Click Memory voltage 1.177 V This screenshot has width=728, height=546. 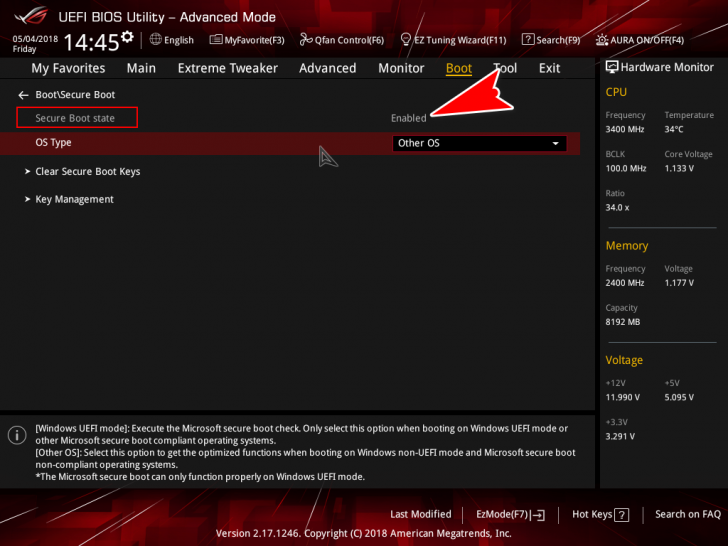tap(679, 283)
